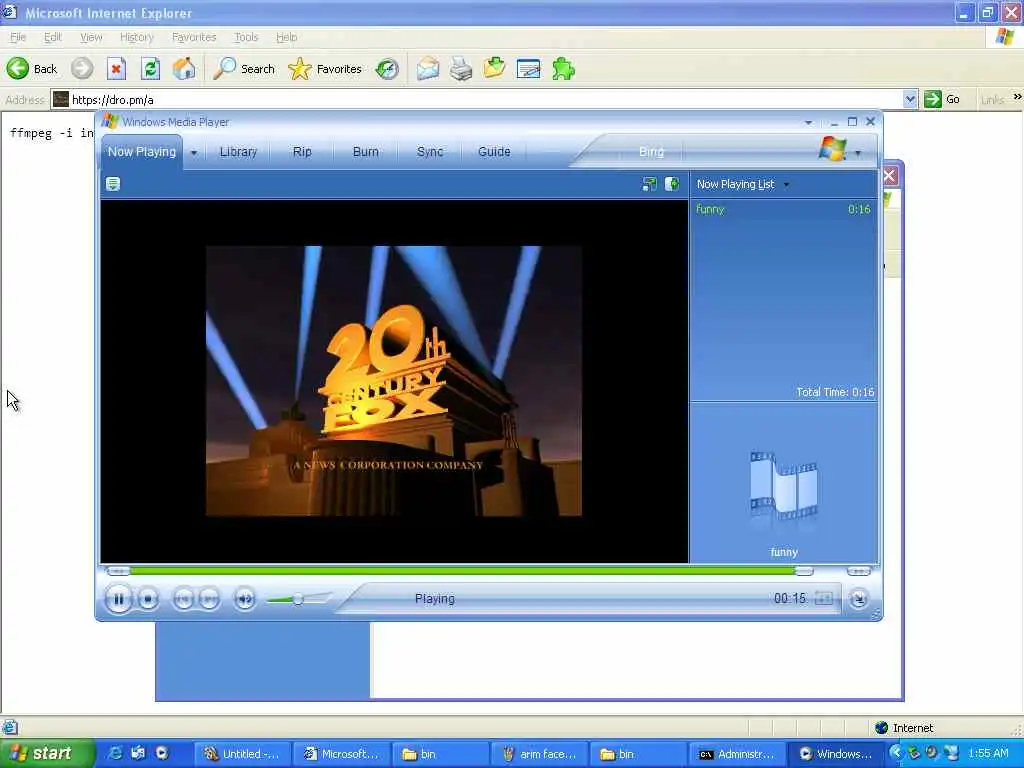Click the Edit page toolbar icon
1024x768 pixels.
(x=494, y=69)
